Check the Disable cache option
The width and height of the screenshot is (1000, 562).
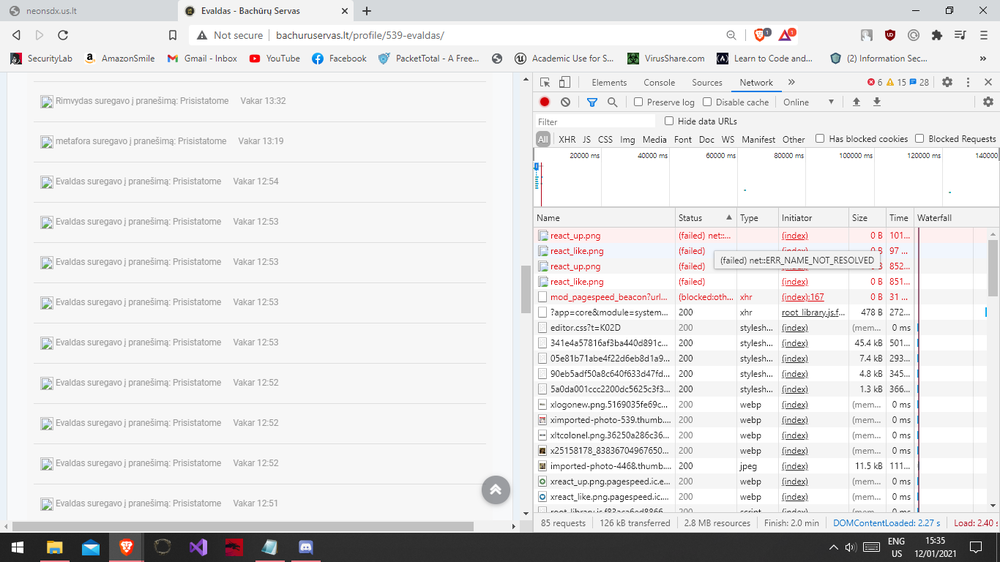point(707,102)
